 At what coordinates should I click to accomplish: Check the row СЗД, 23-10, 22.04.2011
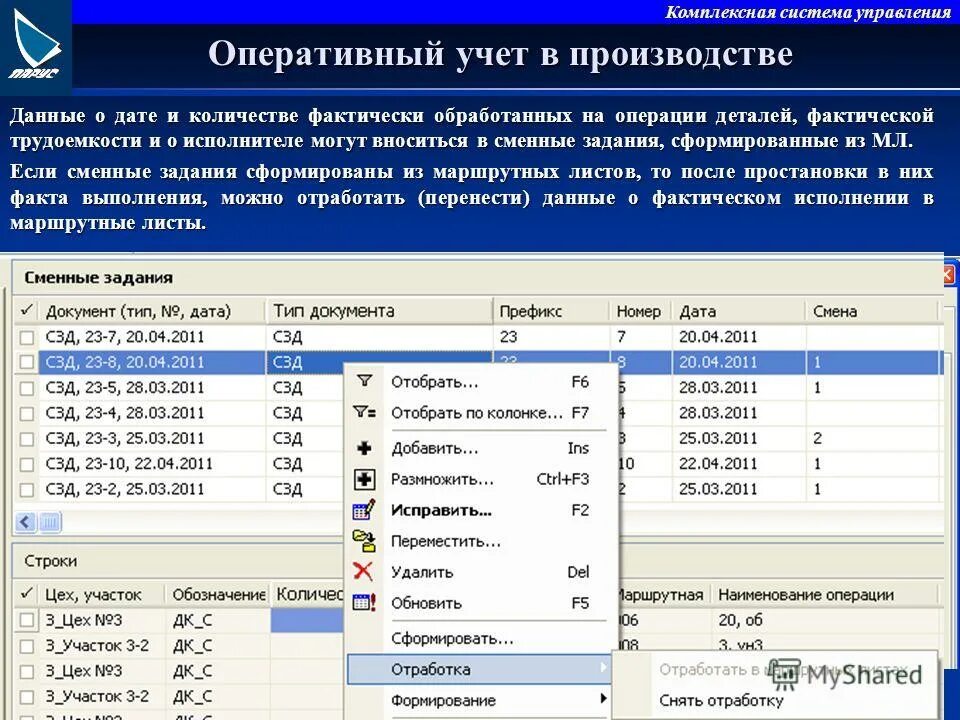(x=27, y=463)
